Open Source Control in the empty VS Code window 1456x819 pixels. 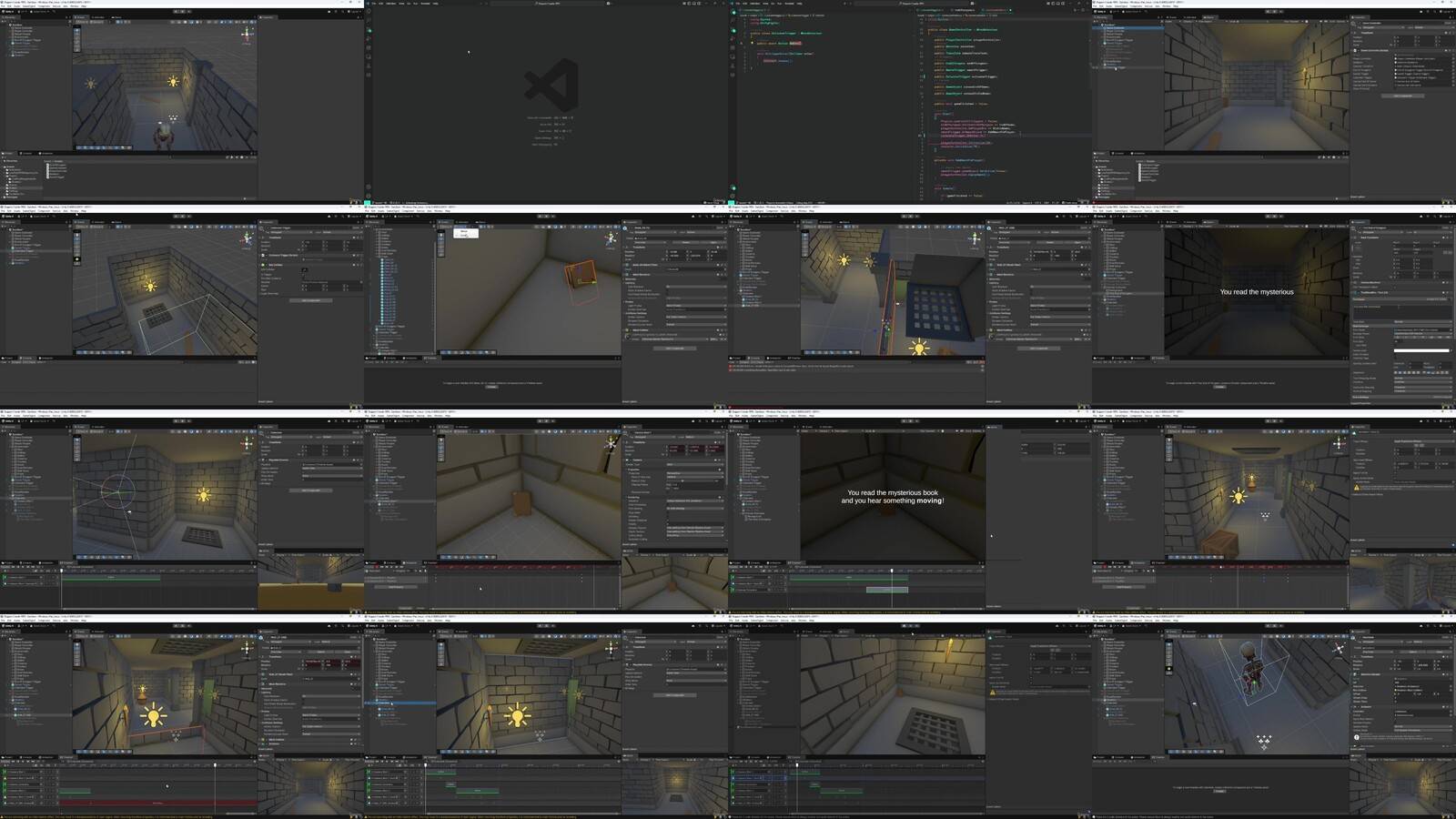pyautogui.click(x=369, y=30)
